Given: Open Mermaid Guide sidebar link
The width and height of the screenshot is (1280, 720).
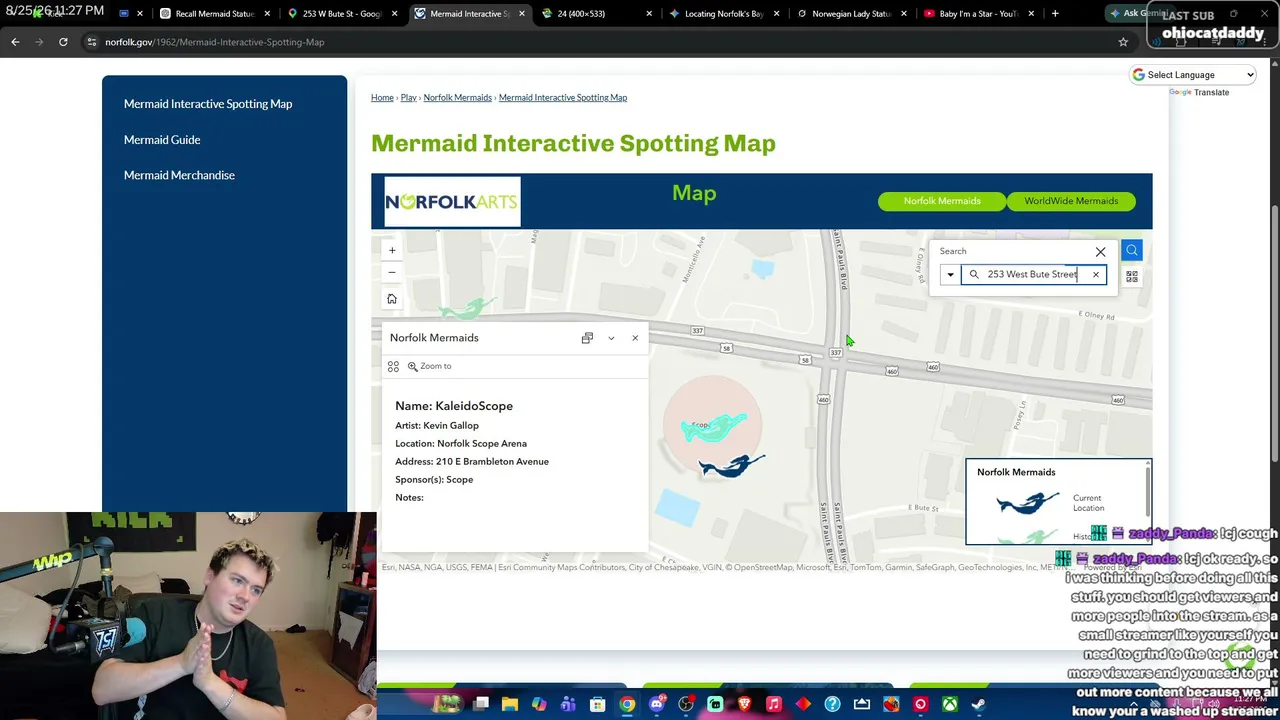Looking at the screenshot, I should pyautogui.click(x=162, y=140).
